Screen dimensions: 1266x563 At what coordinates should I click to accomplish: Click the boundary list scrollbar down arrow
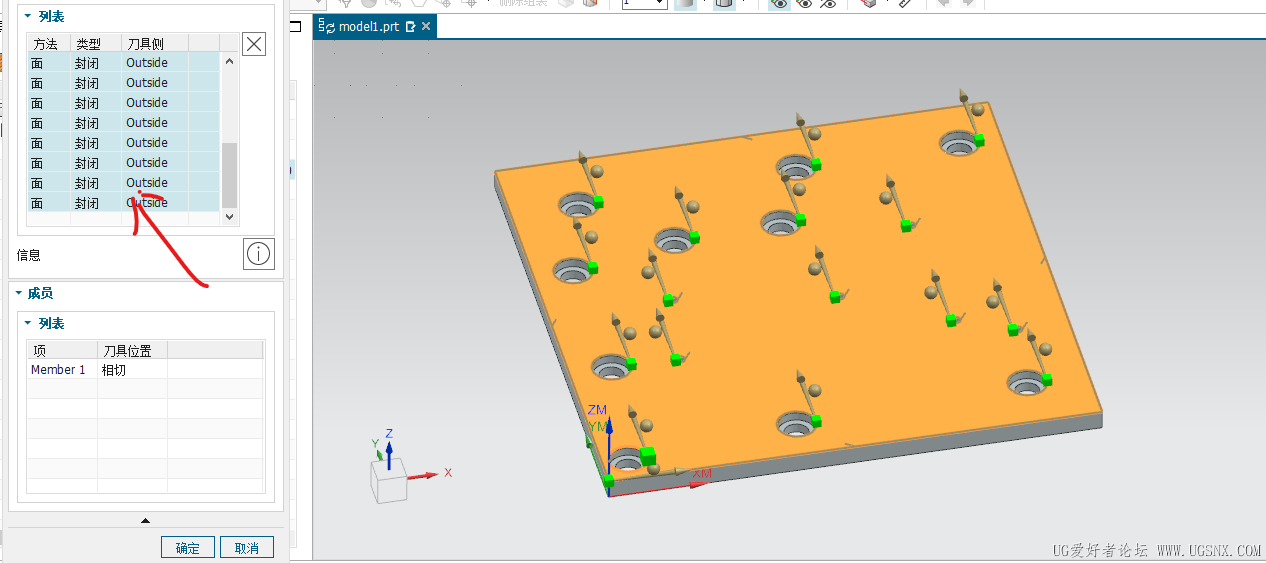(x=229, y=216)
